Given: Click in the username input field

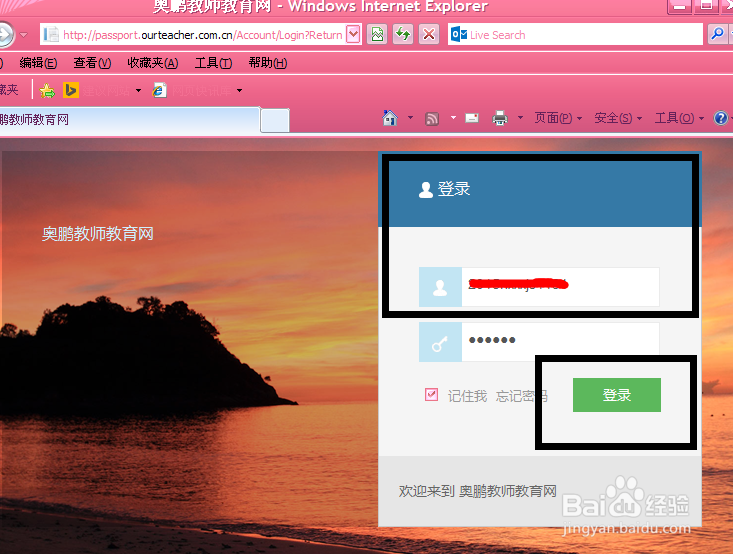Looking at the screenshot, I should 561,287.
